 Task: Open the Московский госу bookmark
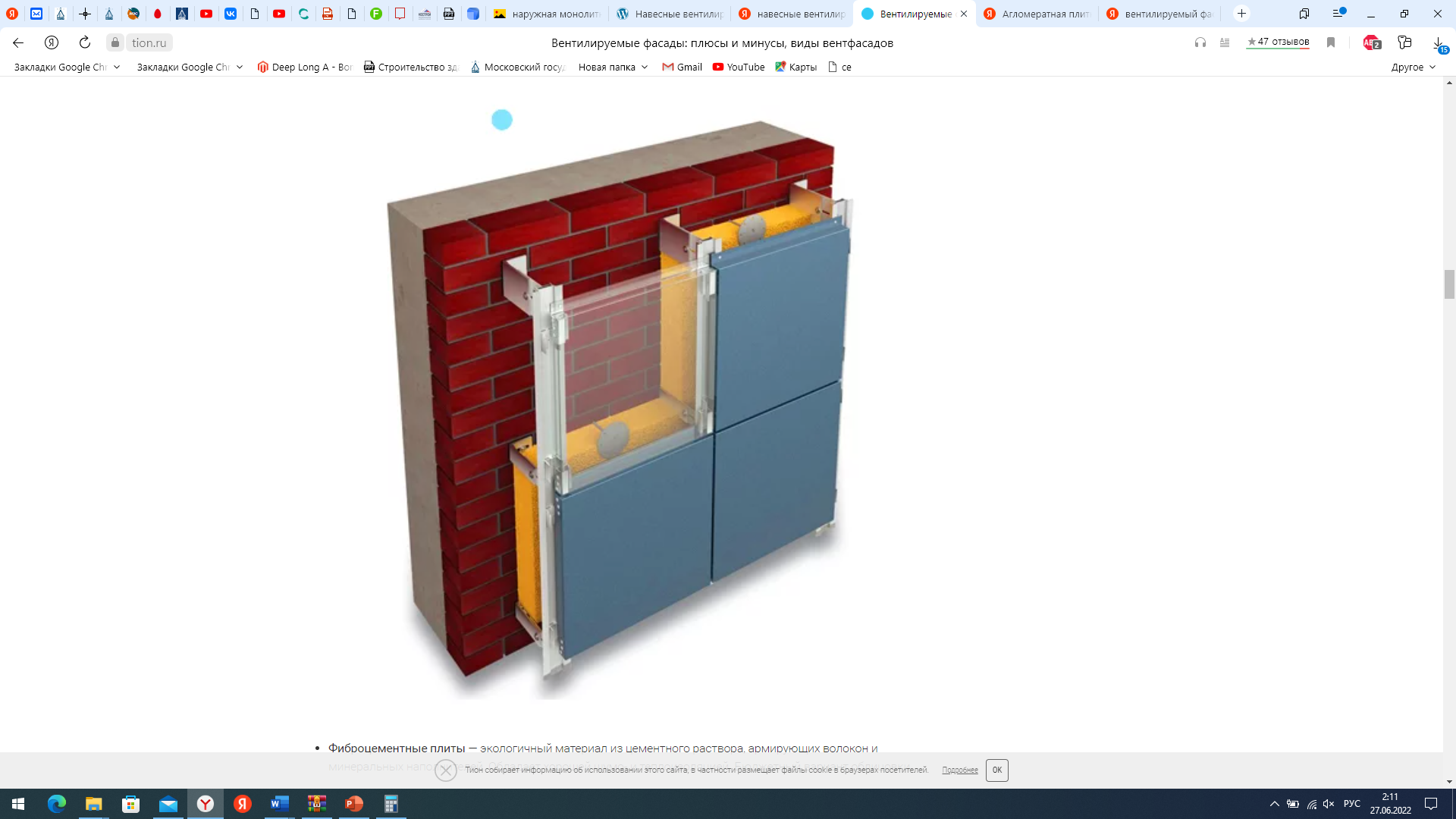[517, 67]
